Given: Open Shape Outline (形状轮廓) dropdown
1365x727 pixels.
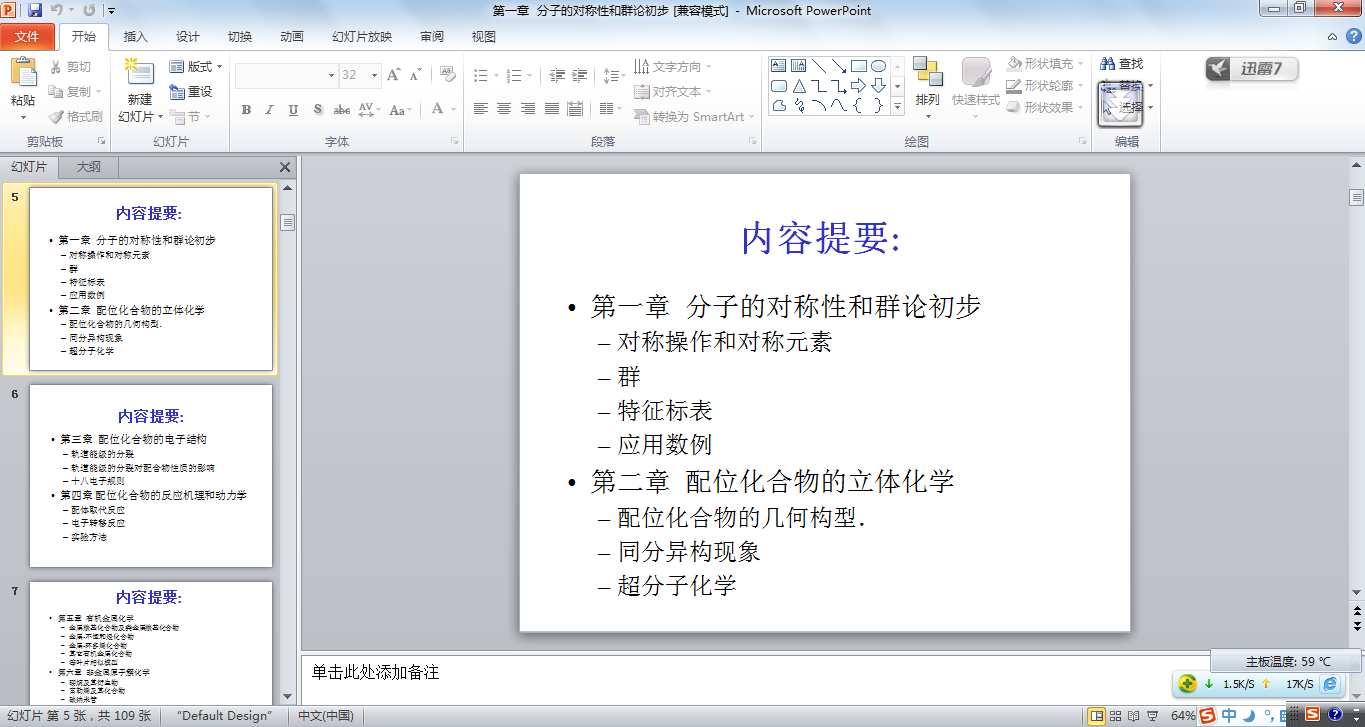Looking at the screenshot, I should [1044, 86].
